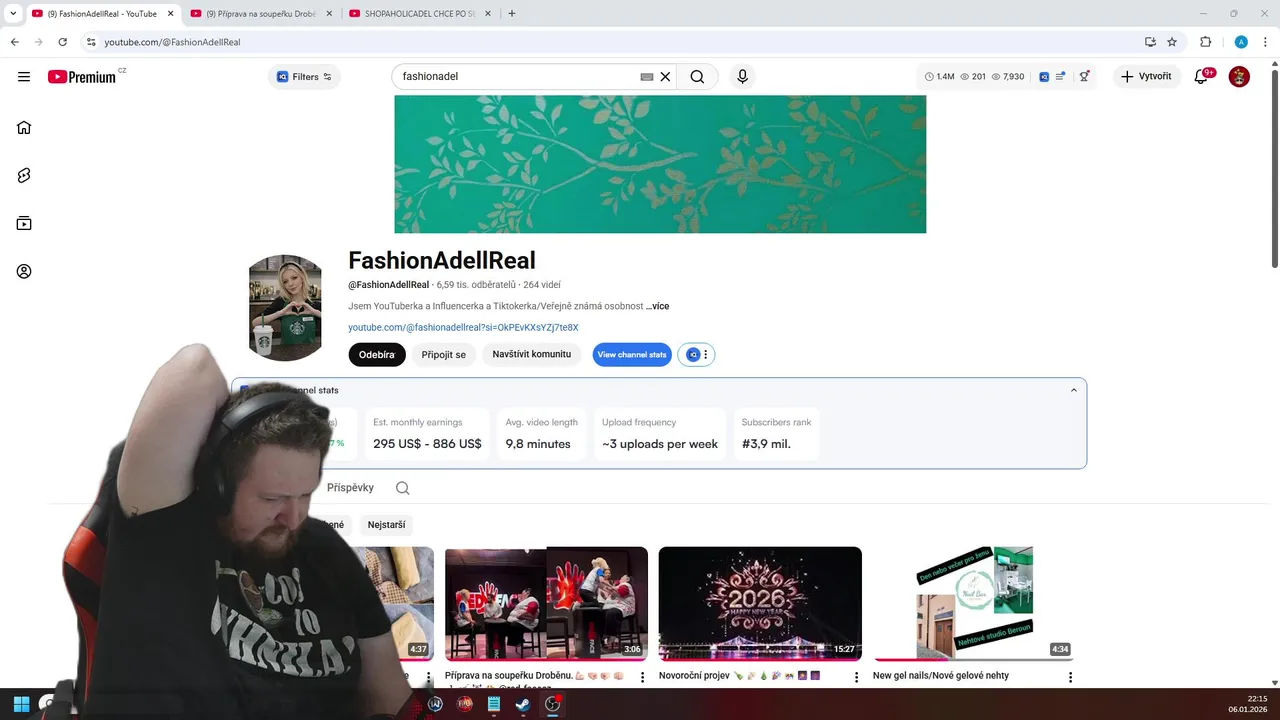Run search with magnifier button
The height and width of the screenshot is (720, 1280).
click(x=697, y=76)
